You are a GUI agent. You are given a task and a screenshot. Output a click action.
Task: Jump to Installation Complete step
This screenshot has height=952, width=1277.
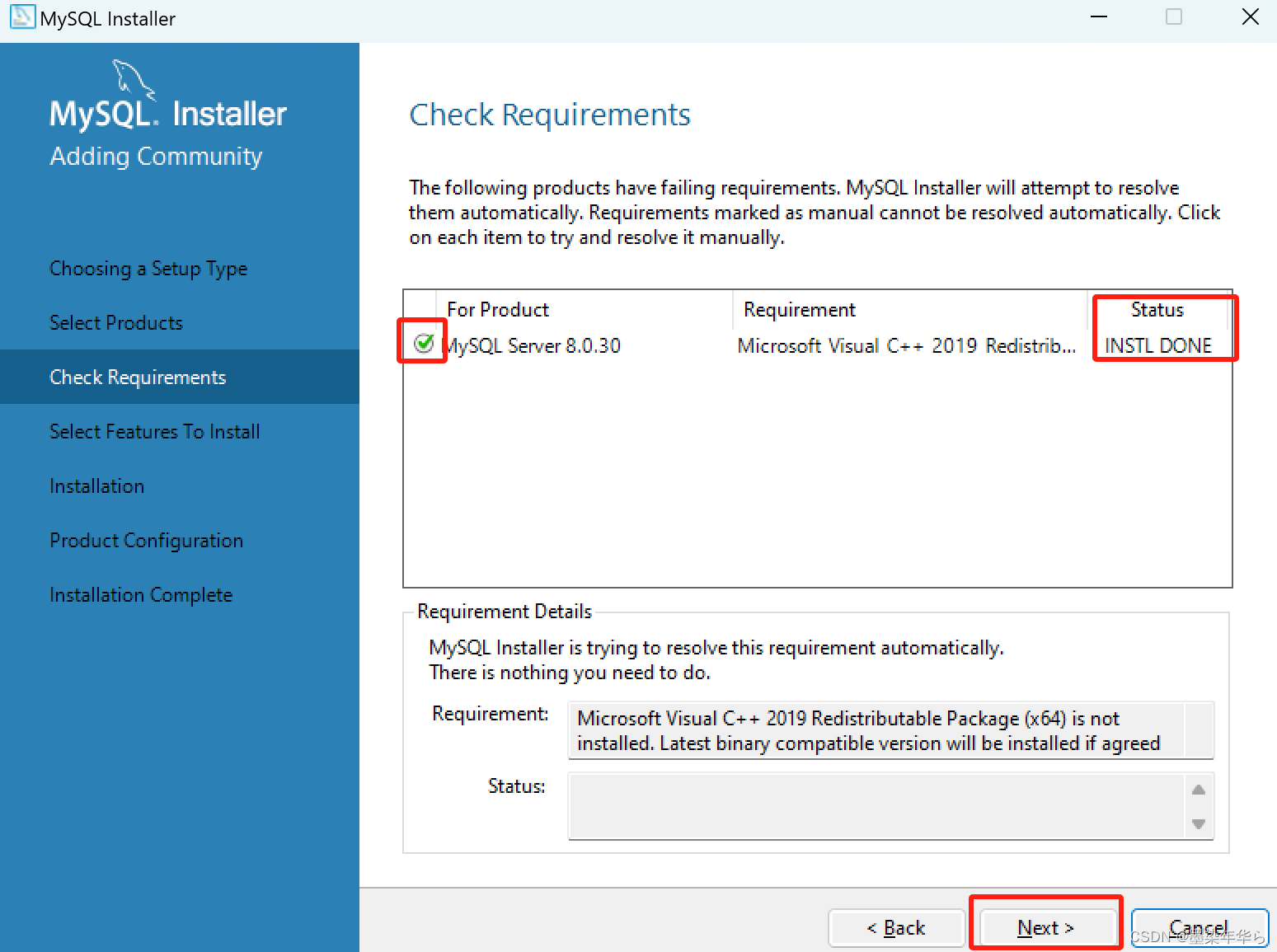pos(141,595)
